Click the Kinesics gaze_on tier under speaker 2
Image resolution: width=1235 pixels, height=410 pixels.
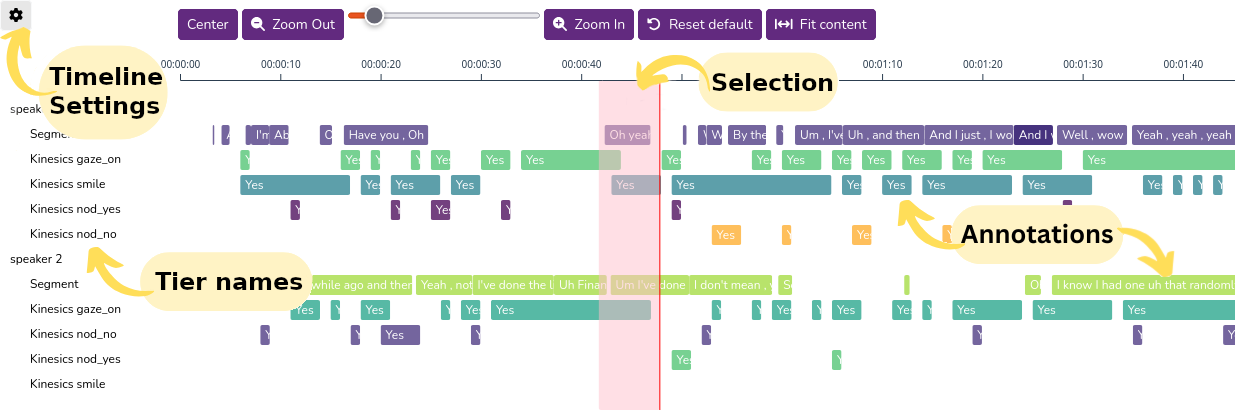(x=75, y=309)
